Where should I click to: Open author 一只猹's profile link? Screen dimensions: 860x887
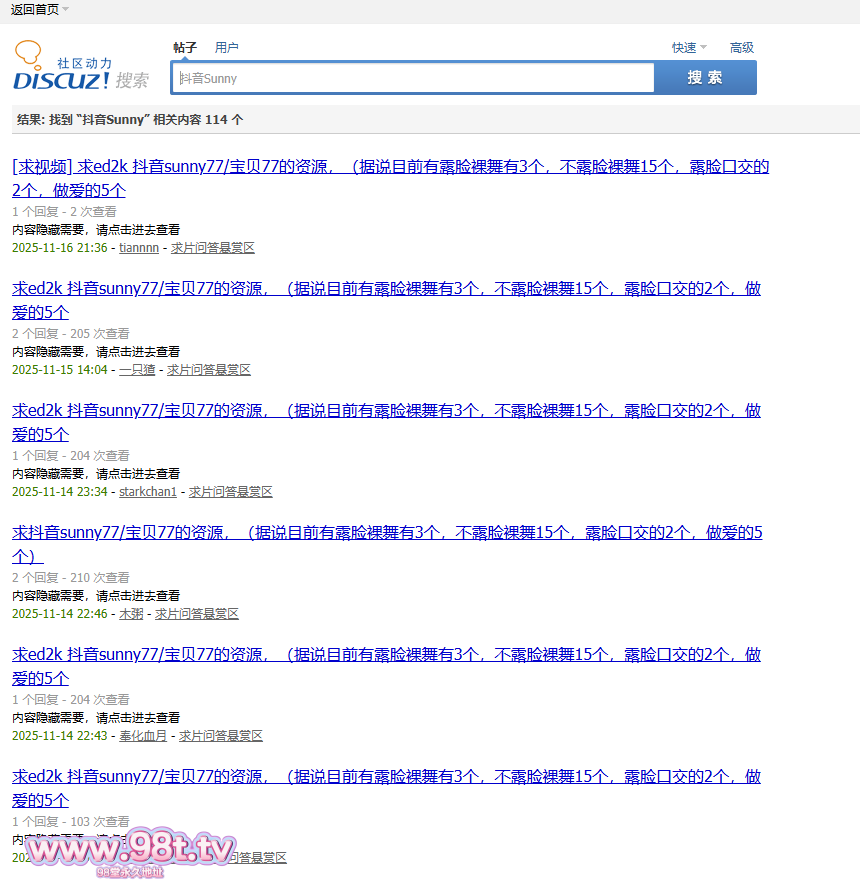click(137, 370)
